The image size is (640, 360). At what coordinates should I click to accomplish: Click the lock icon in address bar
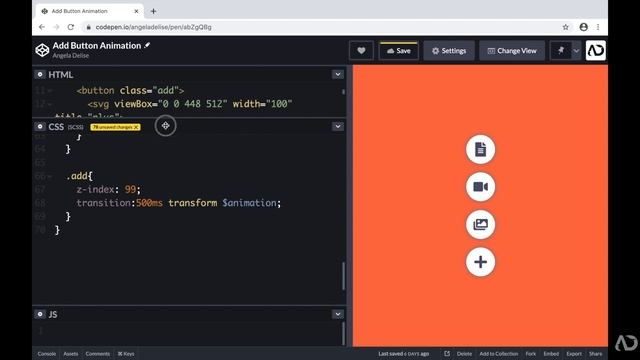coord(89,27)
